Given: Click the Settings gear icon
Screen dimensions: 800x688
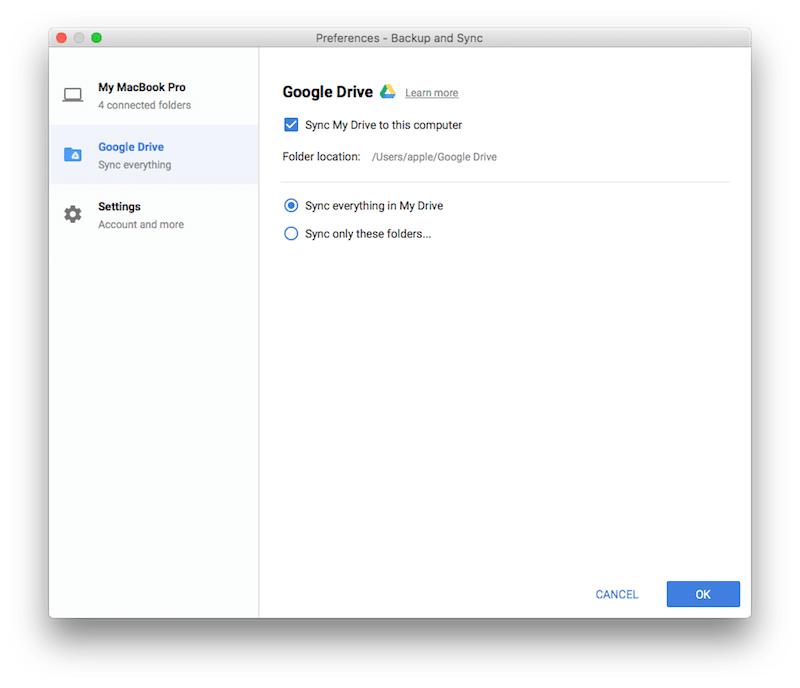Looking at the screenshot, I should 73,214.
